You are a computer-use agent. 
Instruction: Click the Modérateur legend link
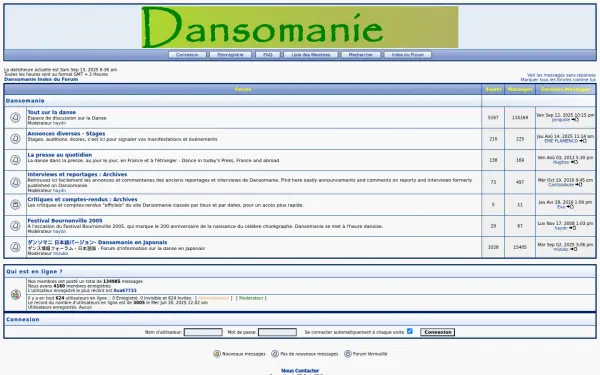251,298
